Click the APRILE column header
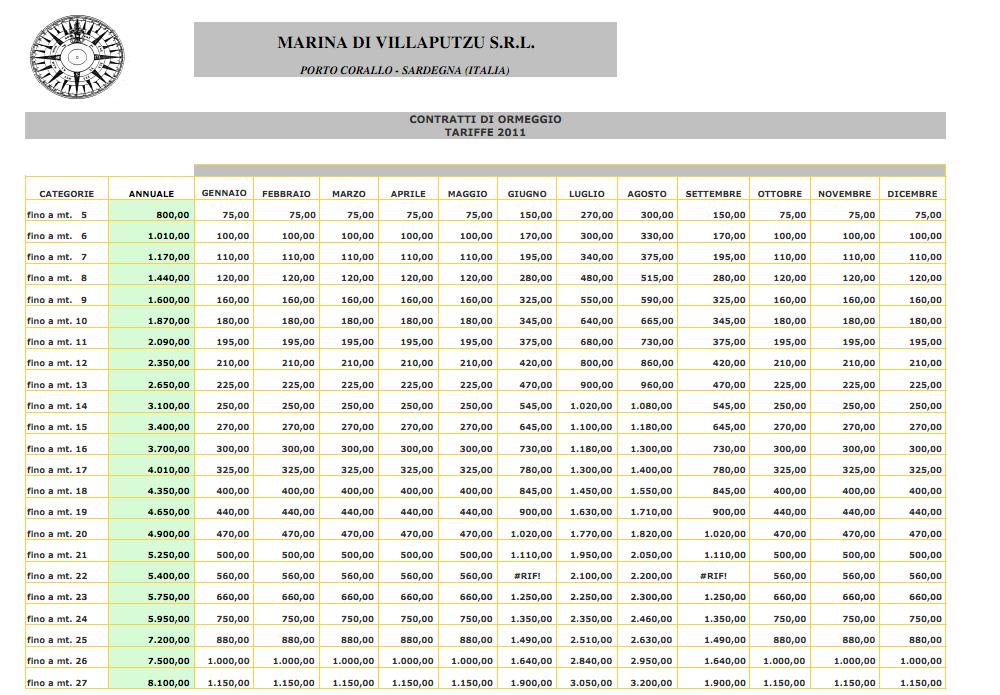Viewport: 1000px width, 695px height. click(408, 194)
